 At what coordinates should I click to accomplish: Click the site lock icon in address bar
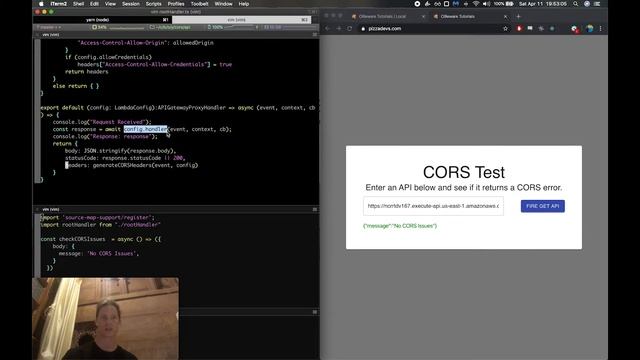point(363,29)
